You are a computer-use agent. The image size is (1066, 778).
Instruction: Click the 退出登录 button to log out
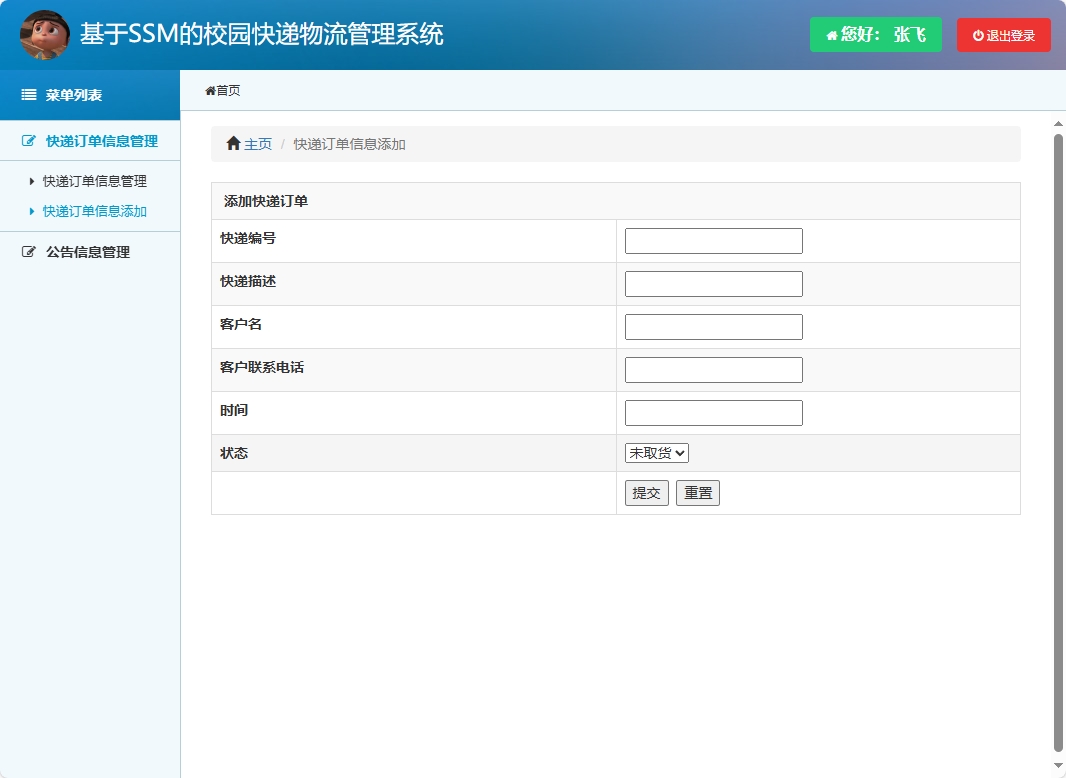coord(1003,34)
